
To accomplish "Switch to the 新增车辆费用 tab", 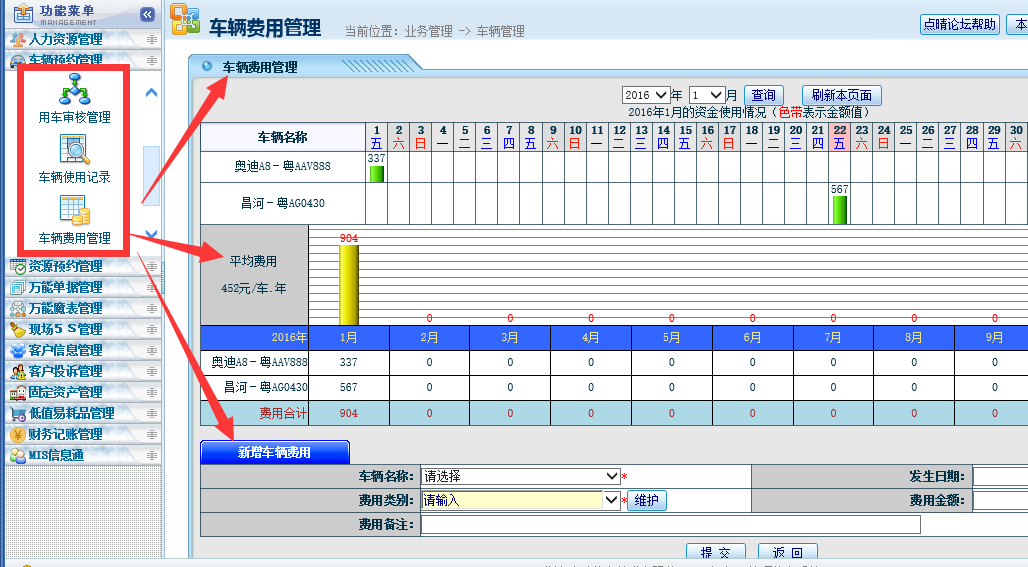I will coord(274,452).
